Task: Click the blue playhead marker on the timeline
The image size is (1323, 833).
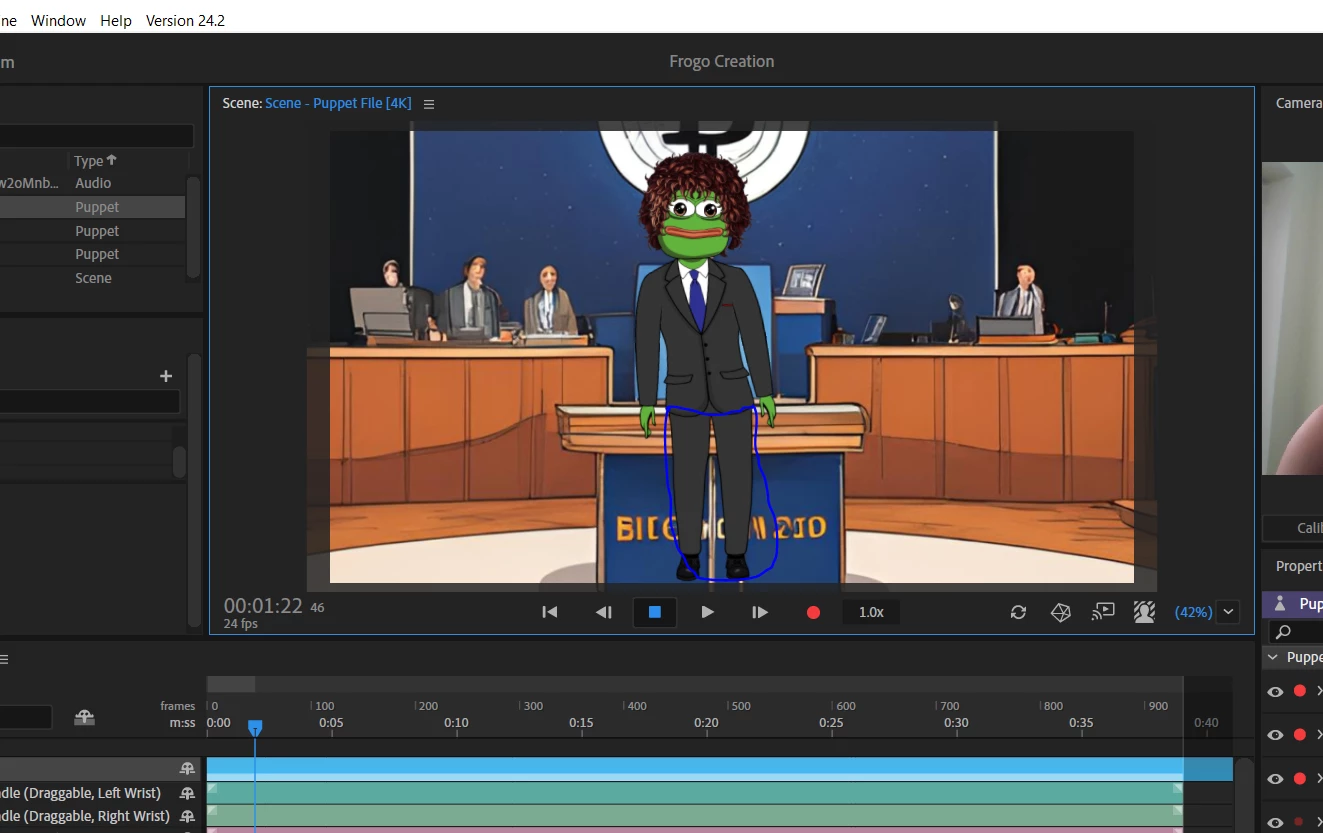Action: [255, 727]
